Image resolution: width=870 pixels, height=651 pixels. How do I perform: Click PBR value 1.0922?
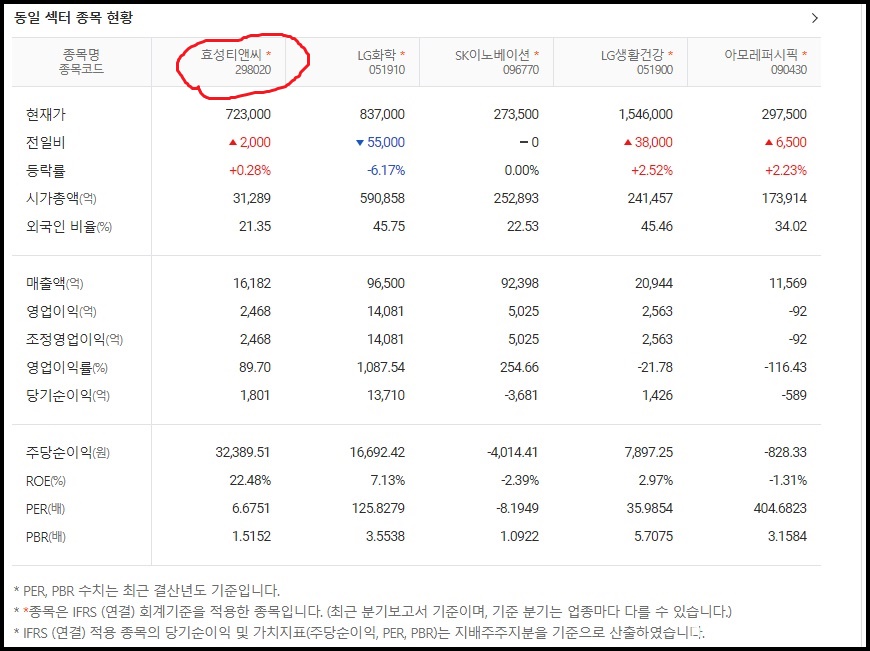[x=517, y=537]
